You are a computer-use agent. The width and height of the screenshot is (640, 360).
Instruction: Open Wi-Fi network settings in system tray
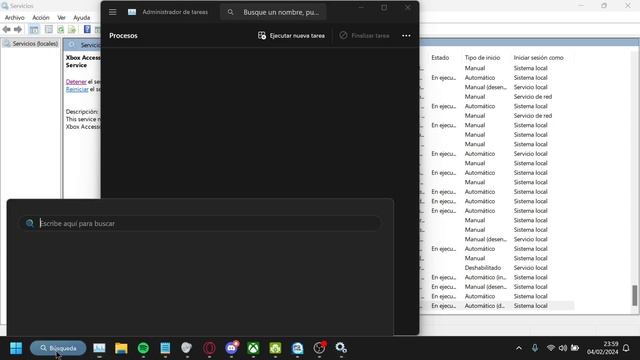click(551, 348)
